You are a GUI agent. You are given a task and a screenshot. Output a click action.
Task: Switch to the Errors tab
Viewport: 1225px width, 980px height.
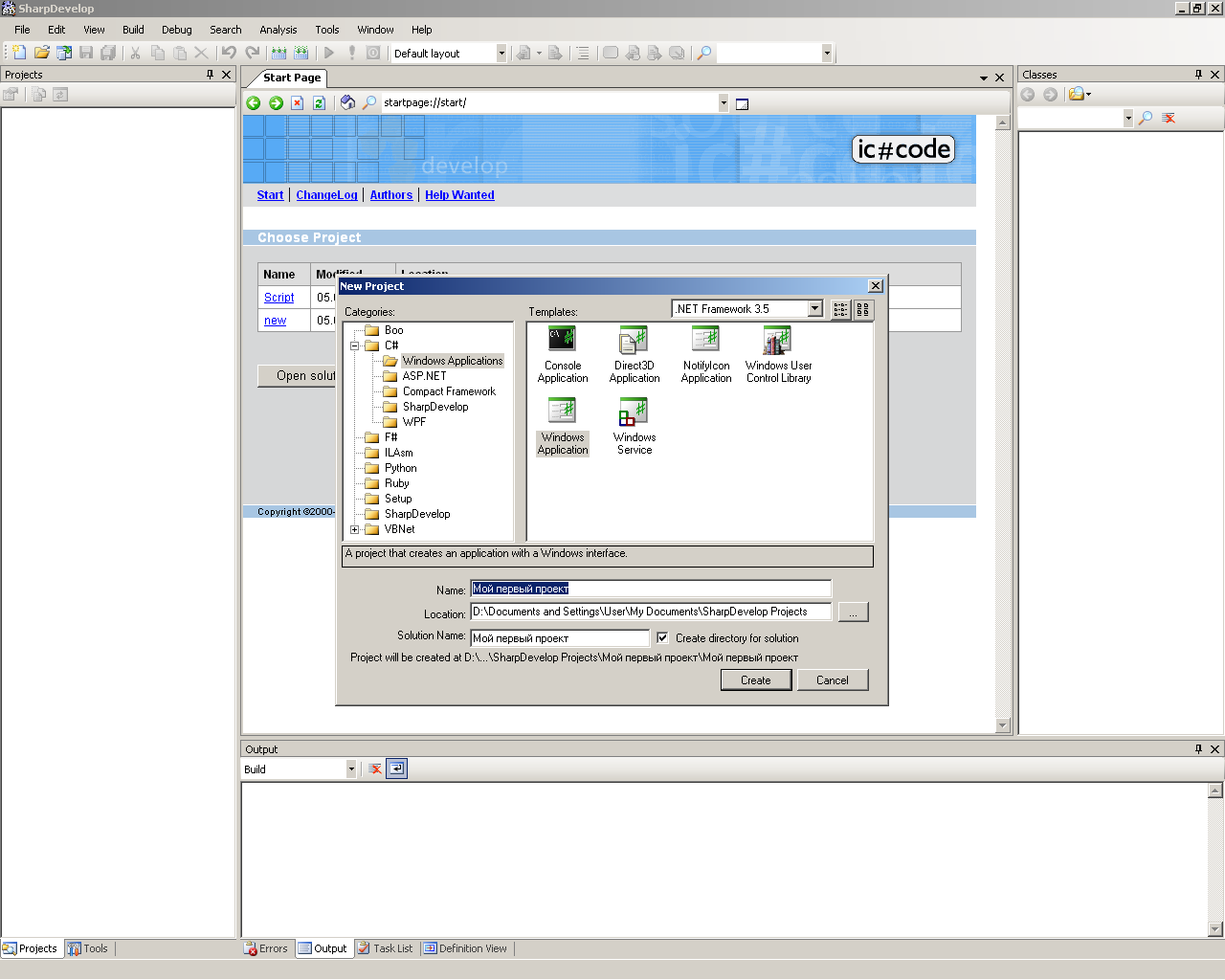click(266, 948)
